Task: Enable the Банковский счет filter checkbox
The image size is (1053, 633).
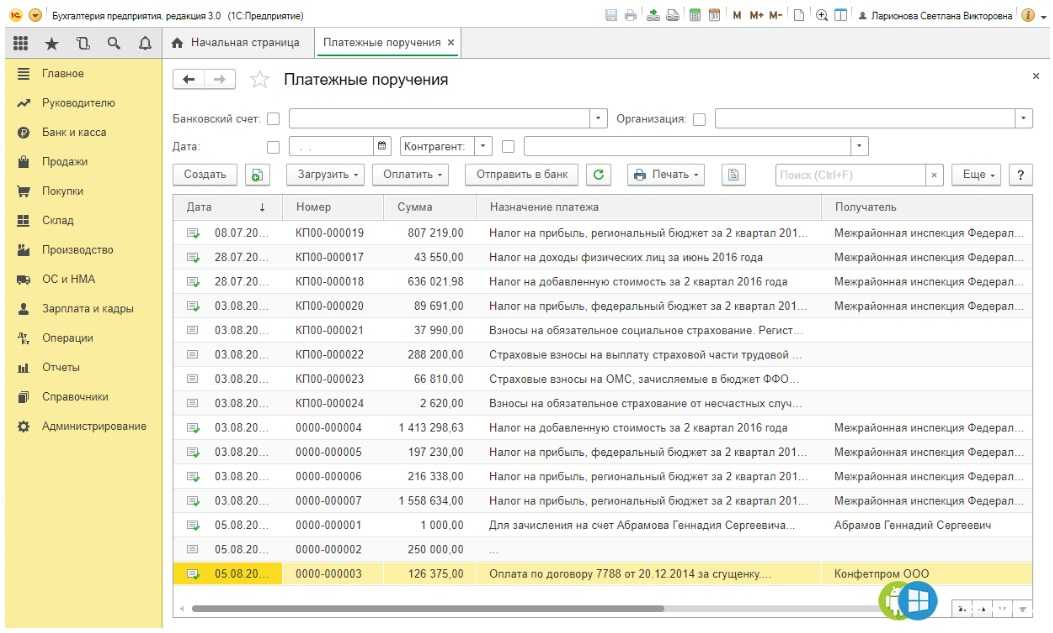Action: (x=273, y=119)
